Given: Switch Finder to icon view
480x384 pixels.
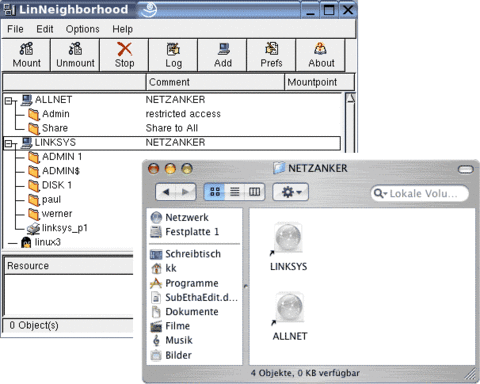Looking at the screenshot, I should pyautogui.click(x=215, y=192).
